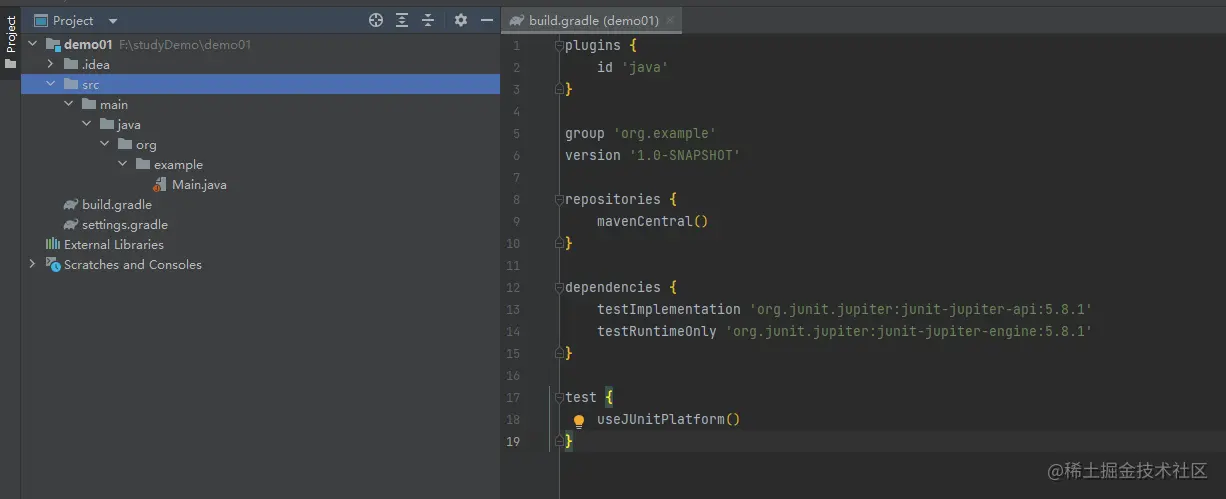Collapse the main folder chevron
Image resolution: width=1226 pixels, height=499 pixels.
(x=69, y=104)
